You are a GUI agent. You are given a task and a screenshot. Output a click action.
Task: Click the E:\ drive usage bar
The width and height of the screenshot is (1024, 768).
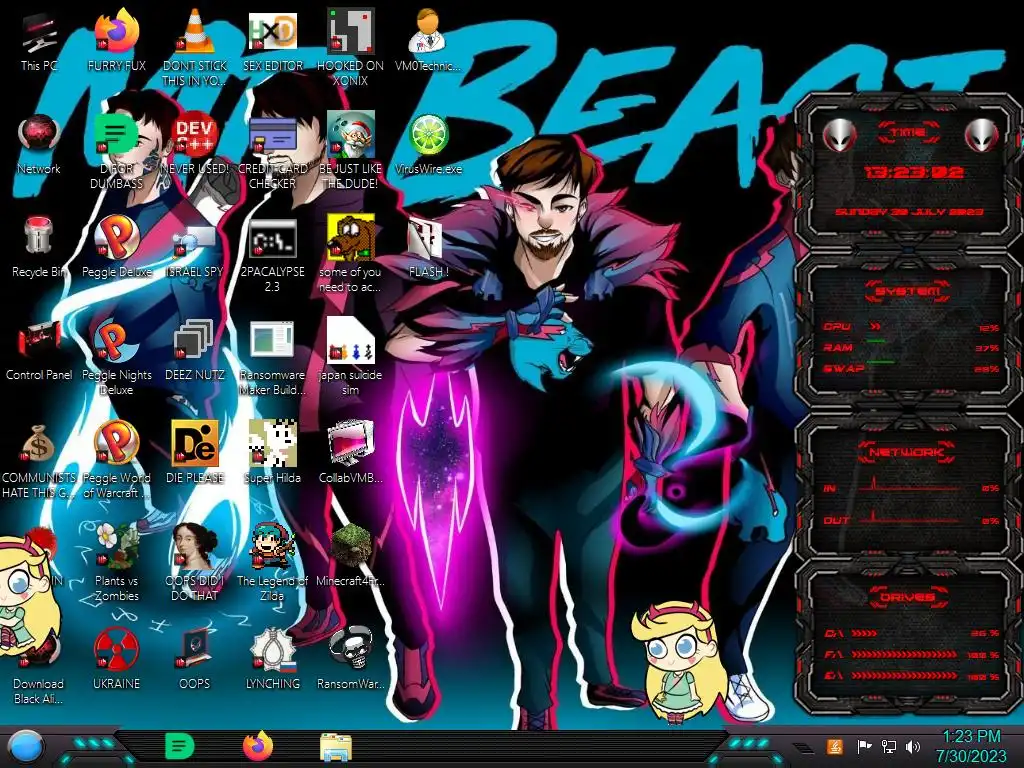(x=904, y=675)
